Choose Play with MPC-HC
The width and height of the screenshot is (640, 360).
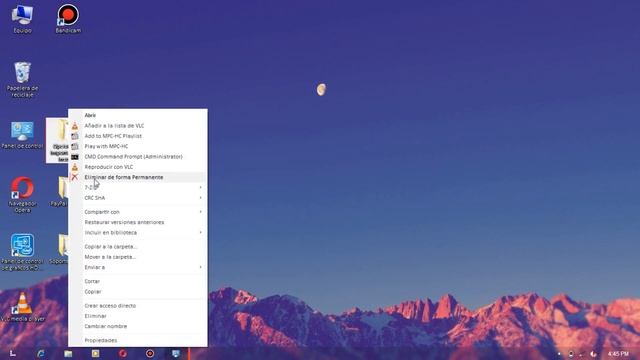point(138,146)
